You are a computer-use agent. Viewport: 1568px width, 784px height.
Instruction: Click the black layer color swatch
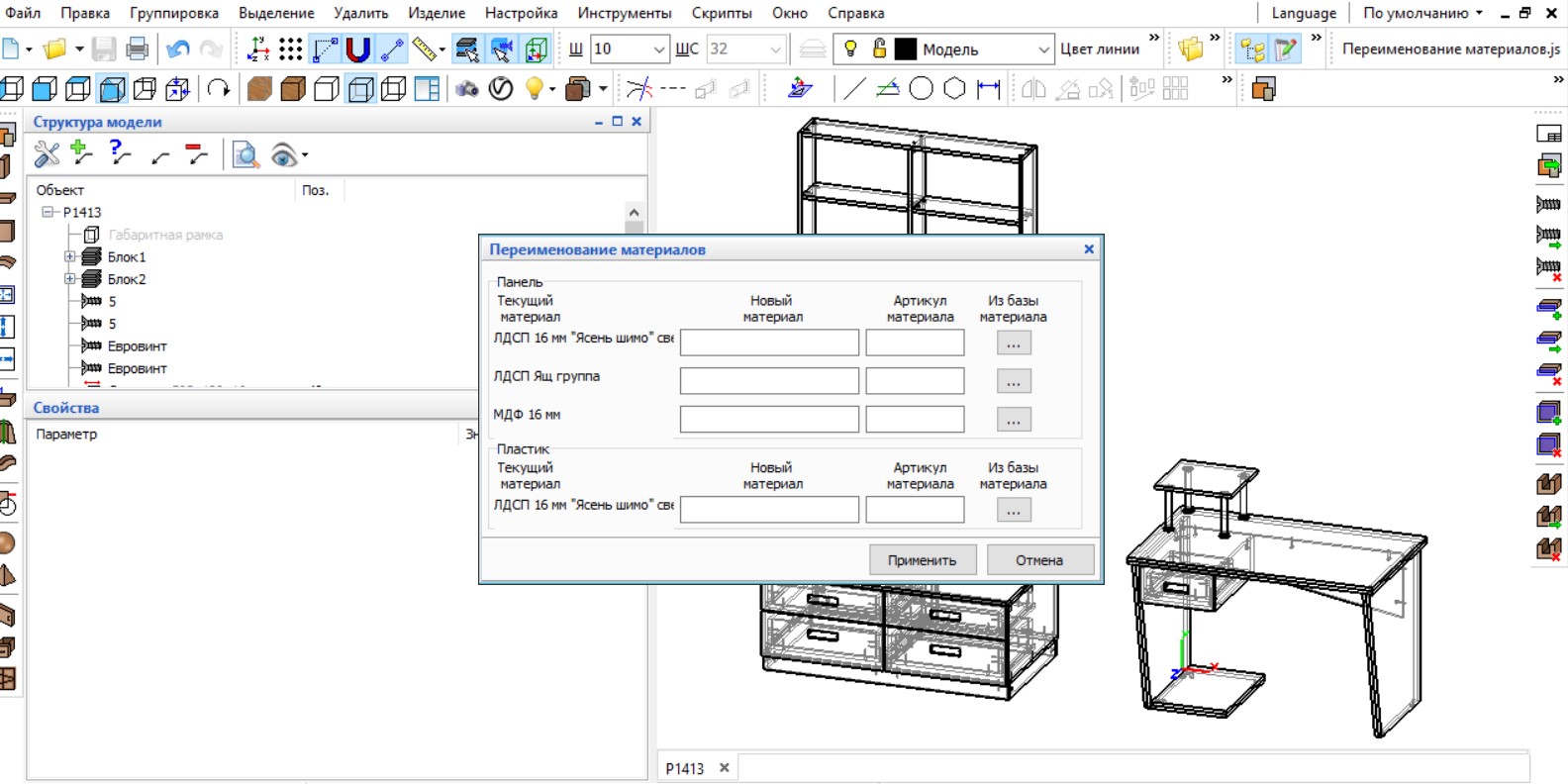906,49
